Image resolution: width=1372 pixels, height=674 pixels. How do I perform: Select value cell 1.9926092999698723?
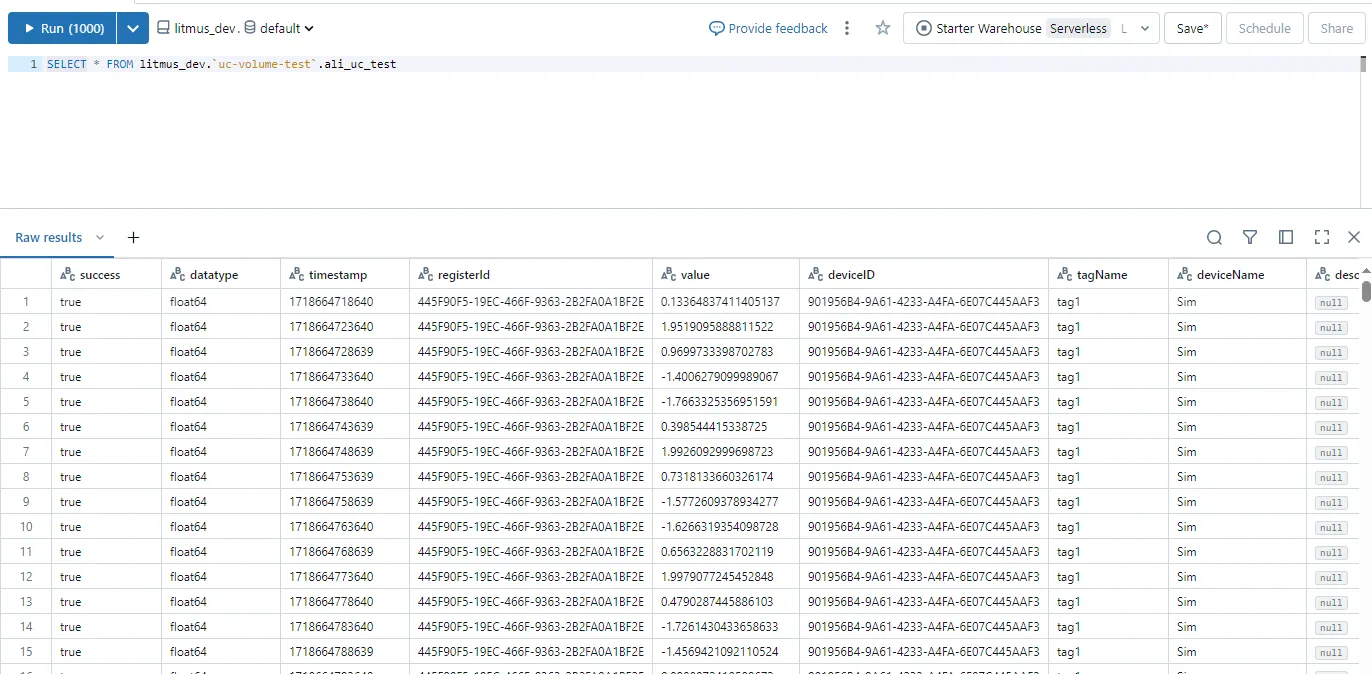(x=726, y=451)
